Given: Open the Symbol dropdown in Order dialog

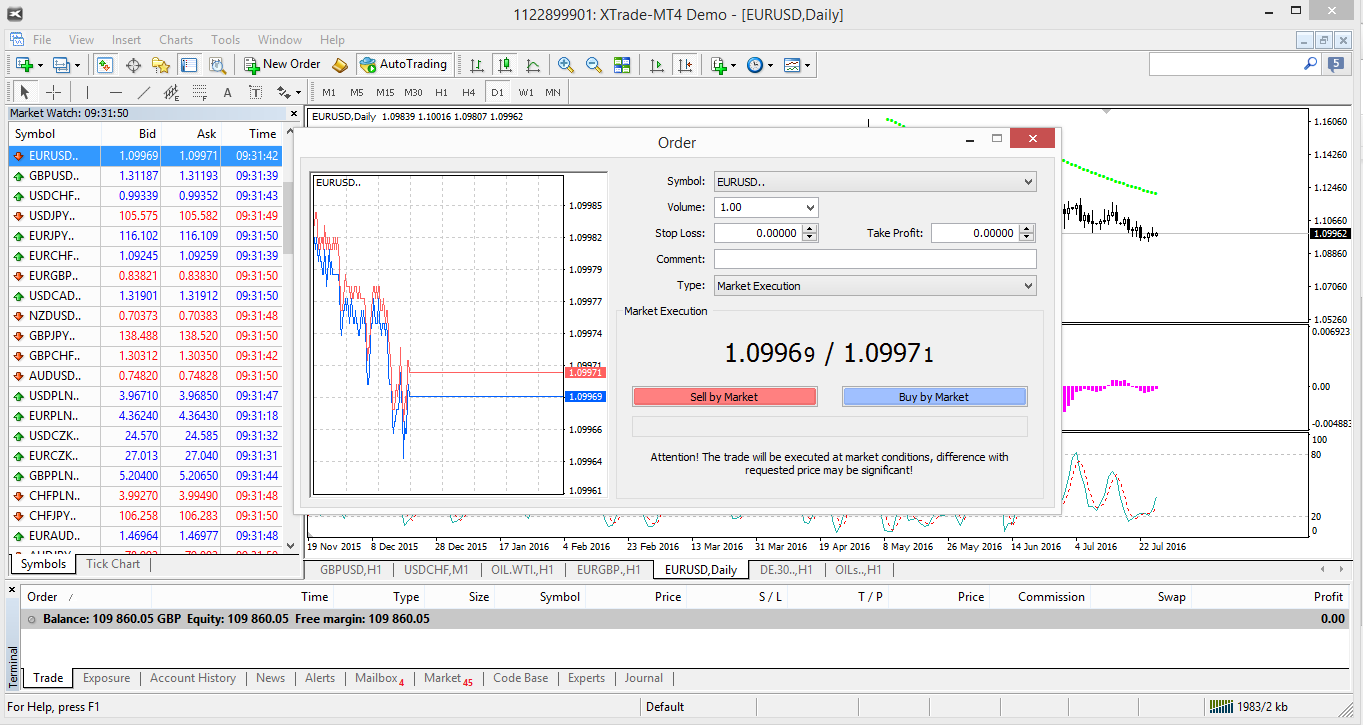Looking at the screenshot, I should 1028,182.
